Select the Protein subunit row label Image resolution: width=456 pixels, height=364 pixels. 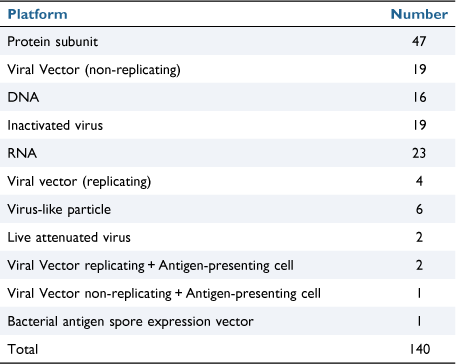pyautogui.click(x=53, y=42)
